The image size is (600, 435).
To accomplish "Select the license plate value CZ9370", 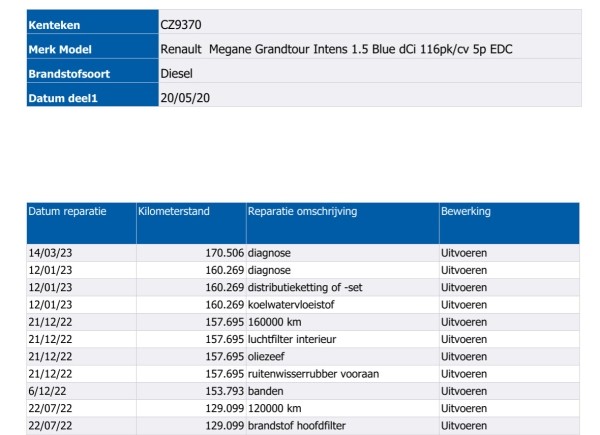I will [x=186, y=24].
